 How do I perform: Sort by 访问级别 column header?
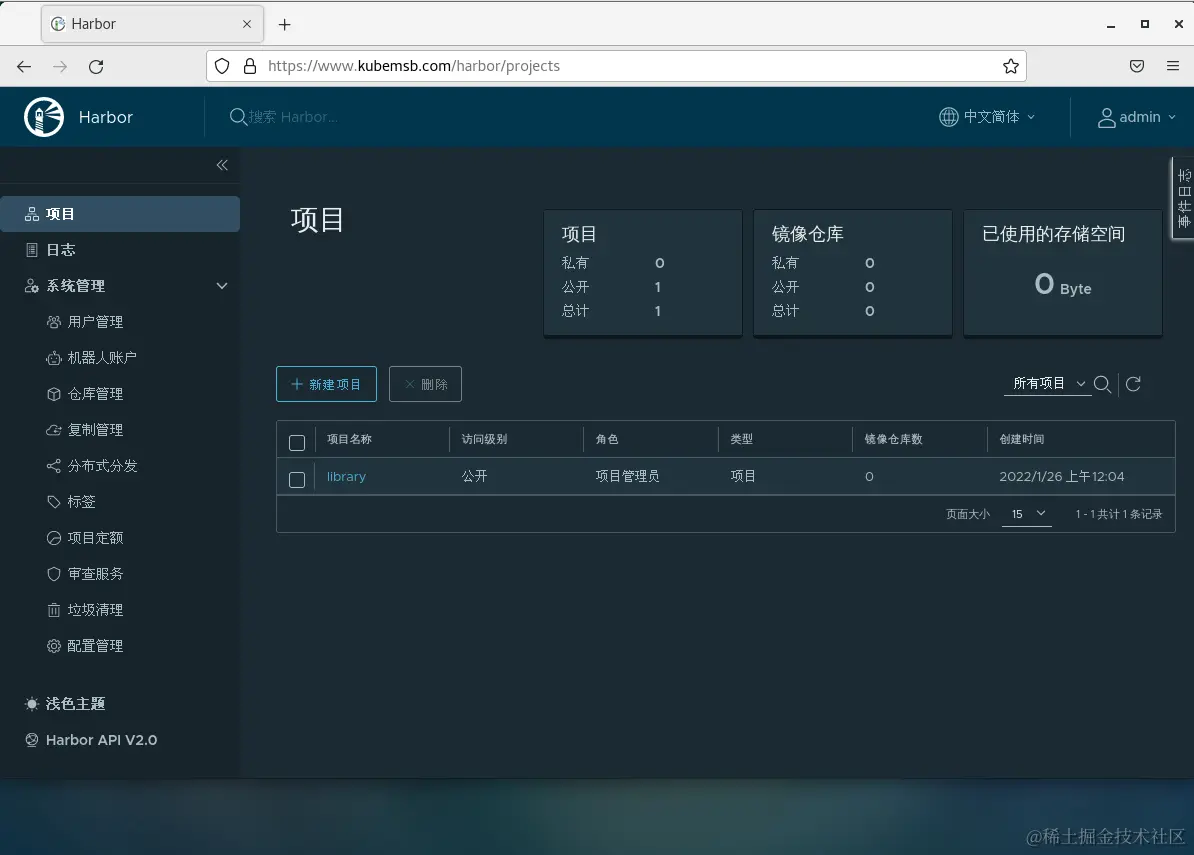pos(484,439)
